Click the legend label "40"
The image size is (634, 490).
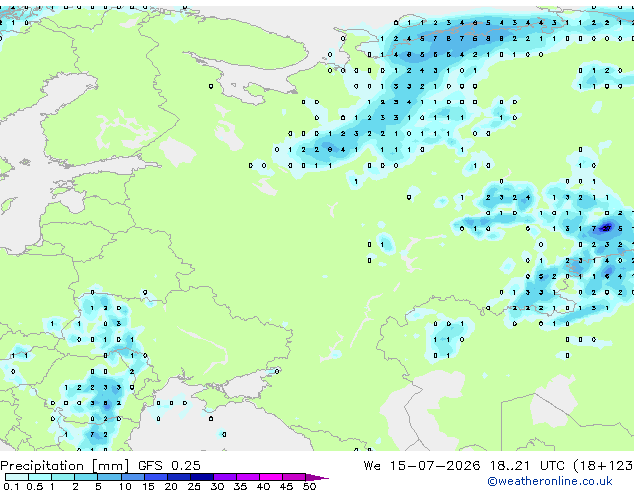[x=263, y=486]
